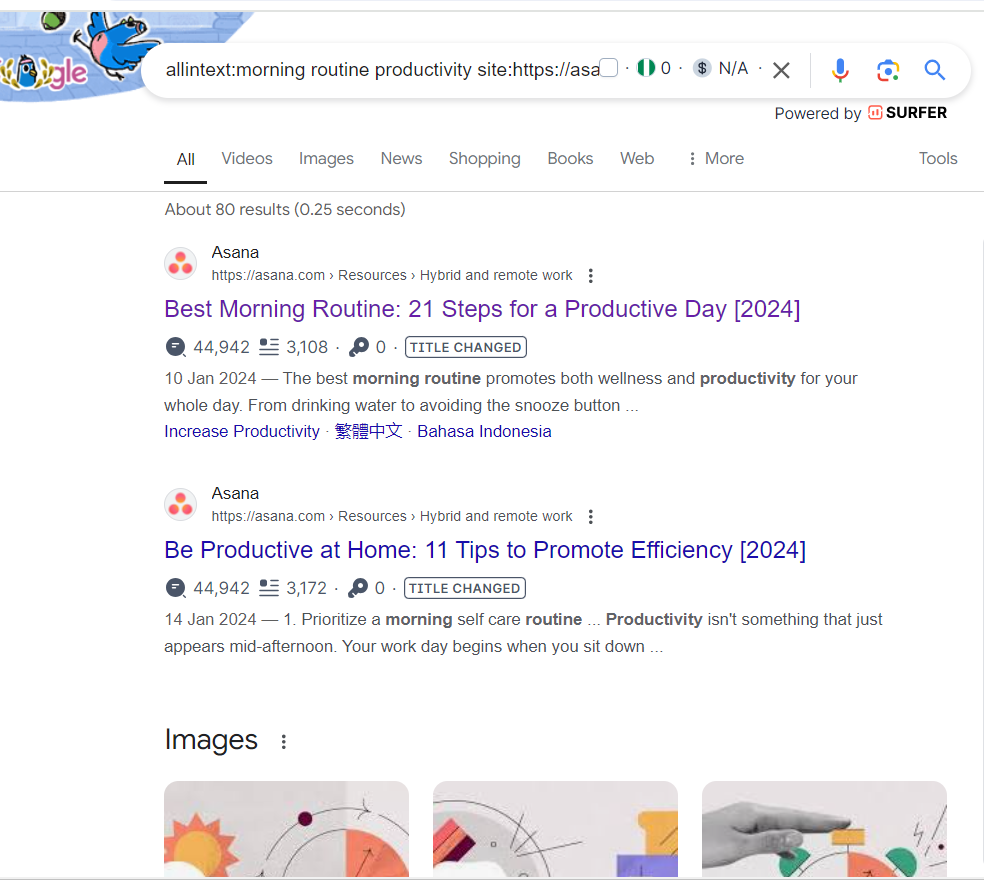Open Best Morning Routine: 21 Steps result
The image size is (984, 880).
(482, 309)
